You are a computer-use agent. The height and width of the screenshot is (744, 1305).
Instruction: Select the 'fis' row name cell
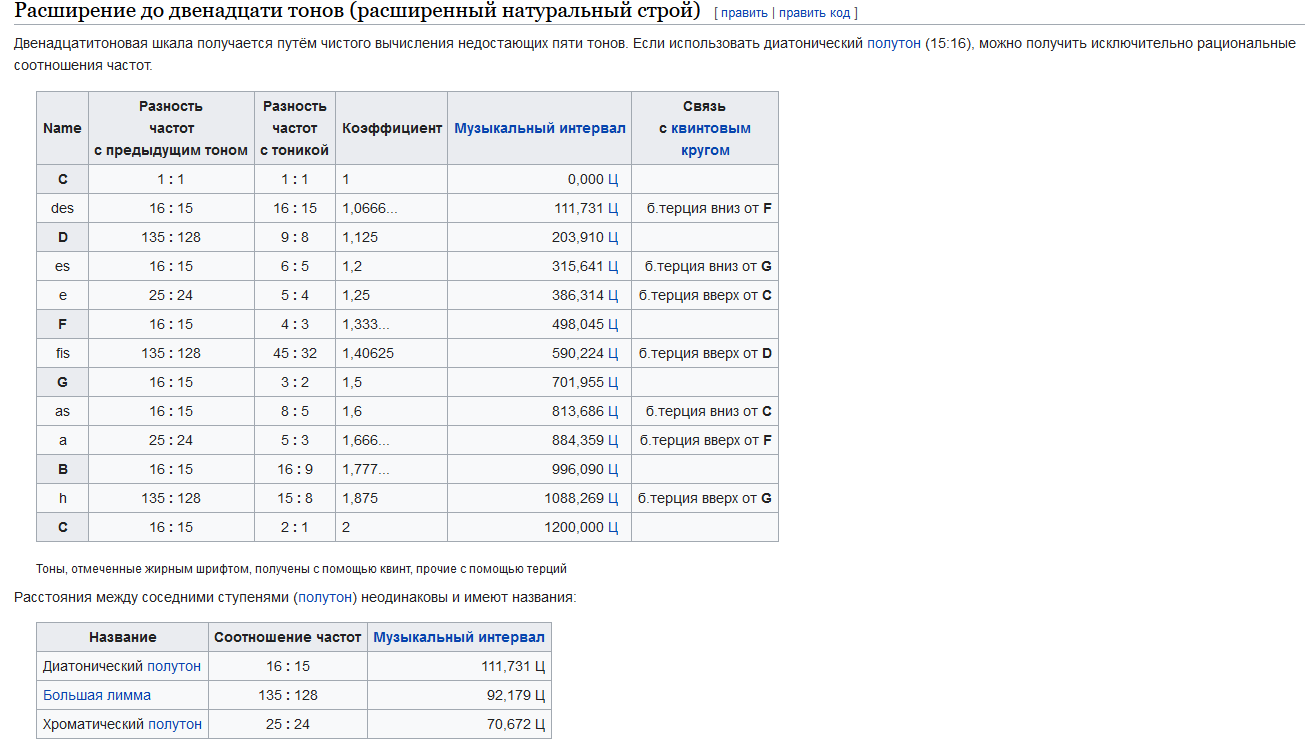[63, 353]
